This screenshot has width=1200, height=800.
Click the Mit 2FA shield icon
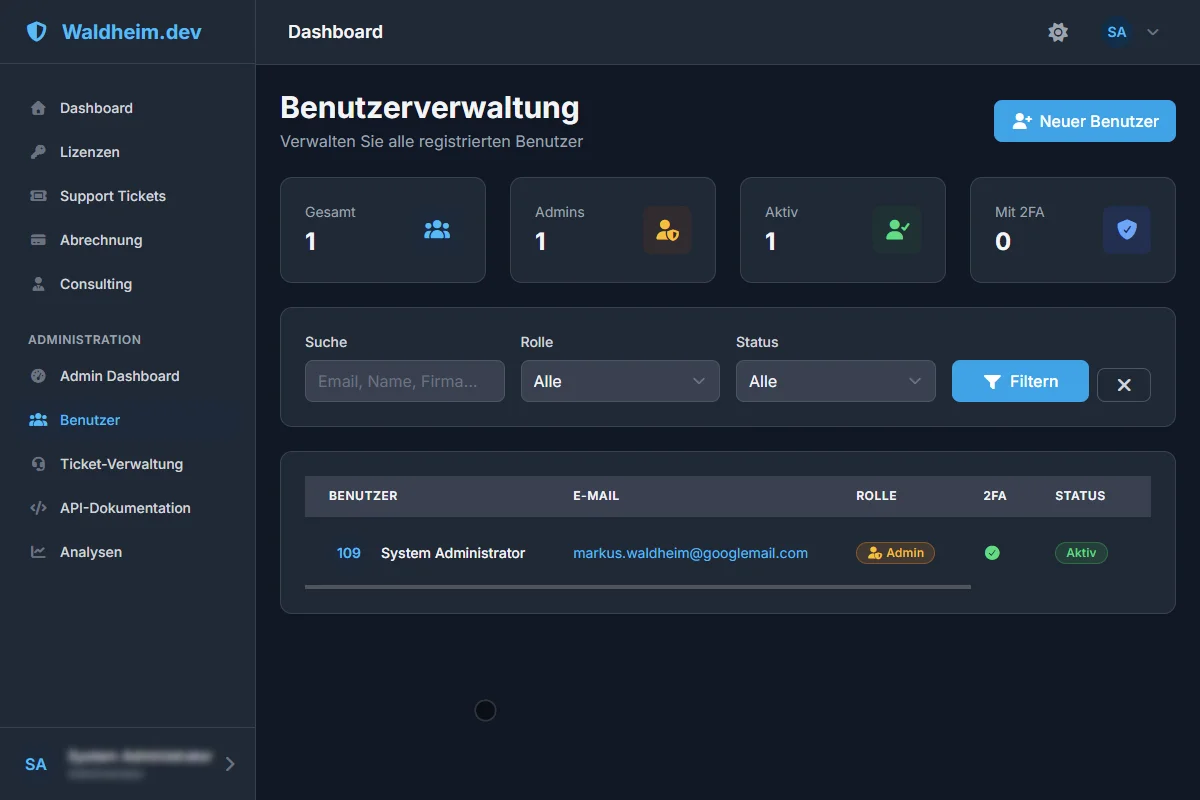click(1126, 230)
